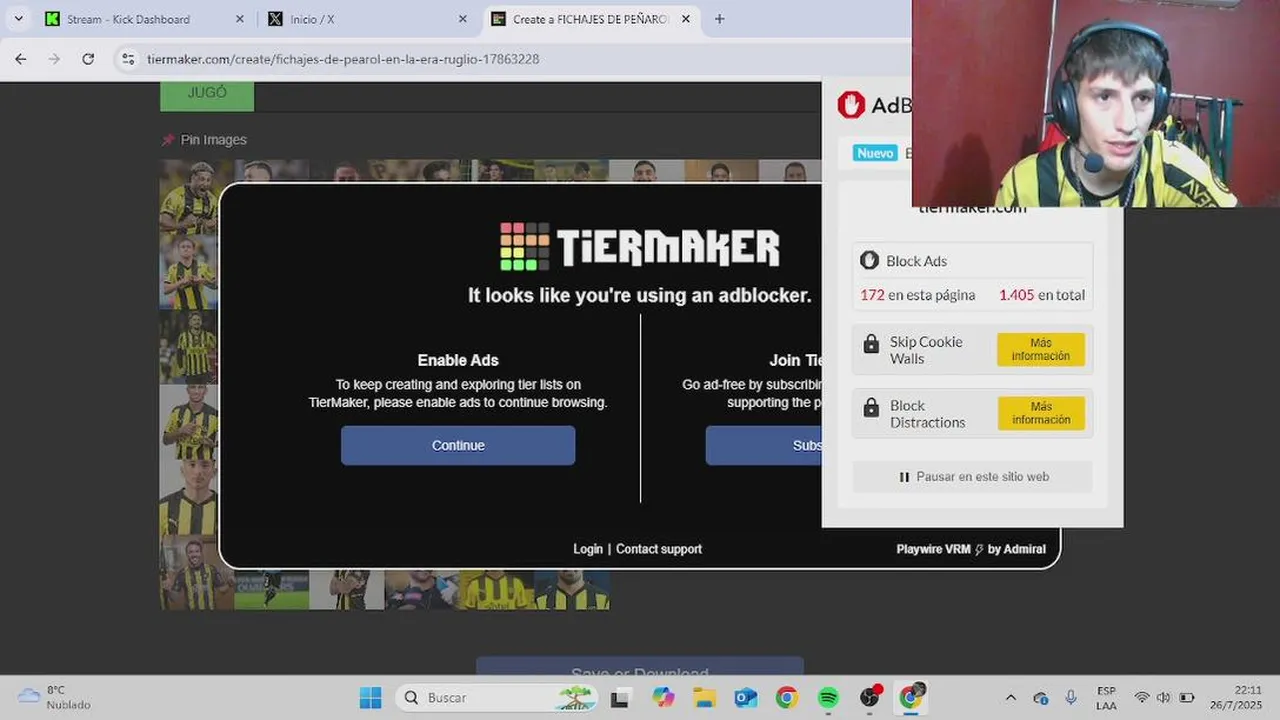The width and height of the screenshot is (1280, 720).
Task: Open the Windows Start menu
Action: pyautogui.click(x=370, y=697)
